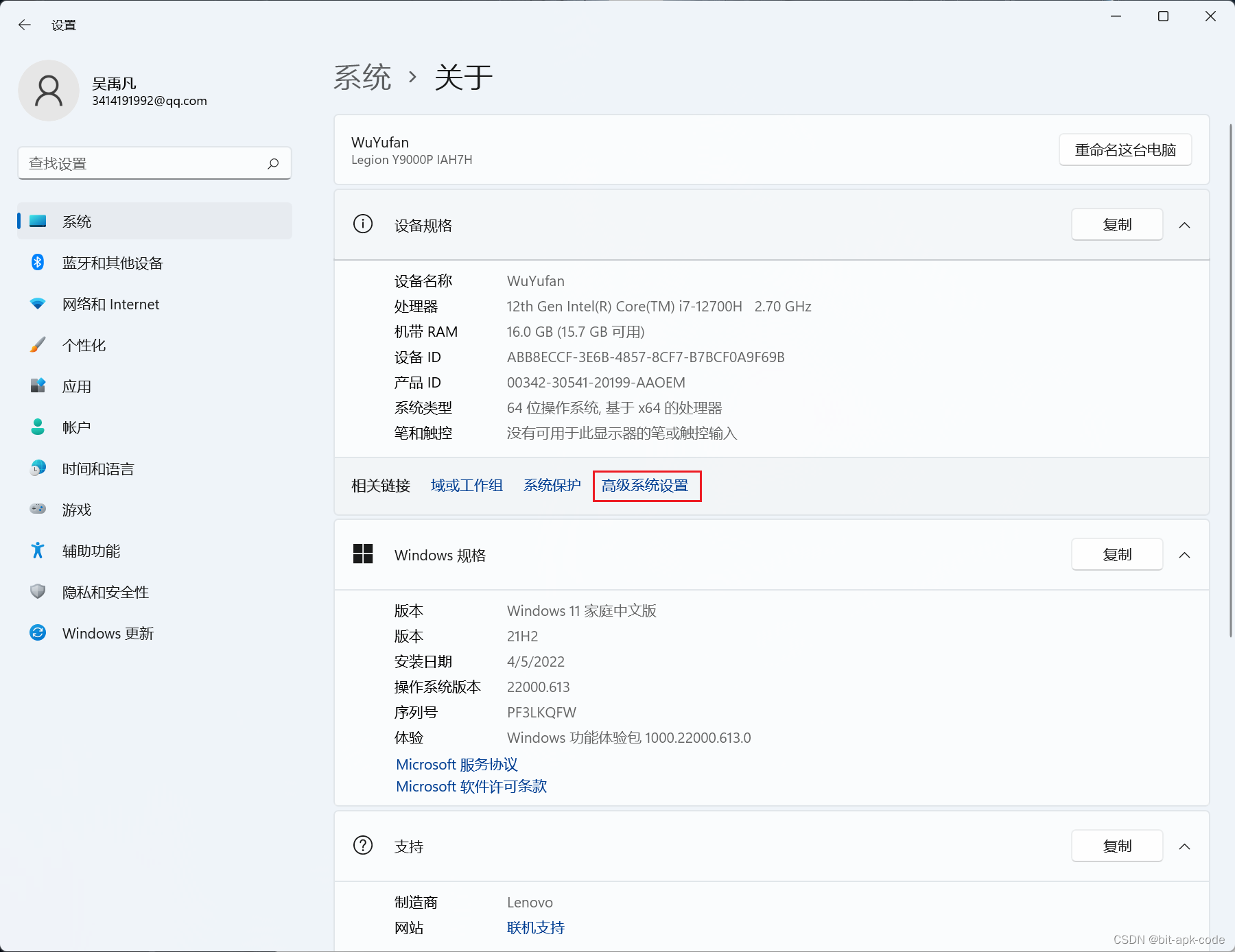Open 高级系统设置 link
Image resolution: width=1235 pixels, height=952 pixels.
[645, 486]
